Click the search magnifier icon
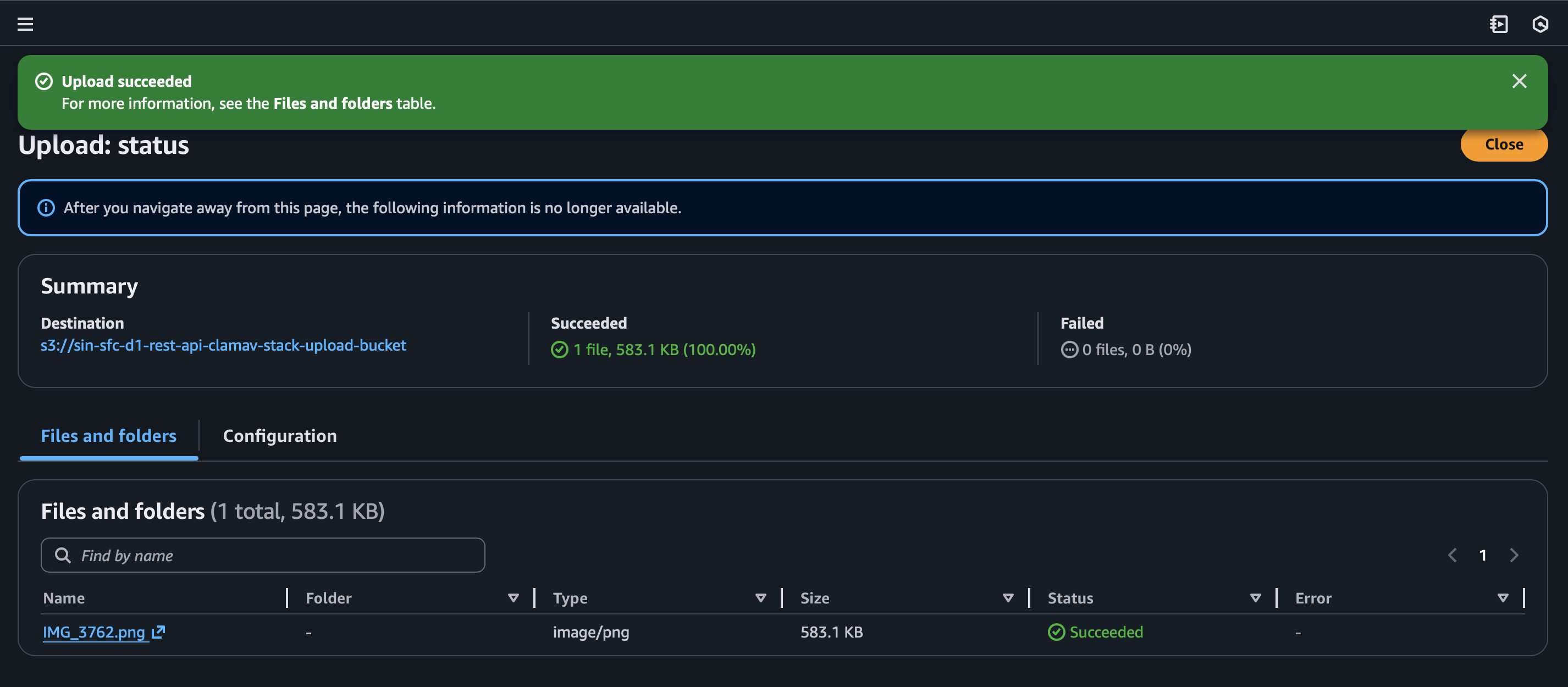Viewport: 1568px width, 687px height. tap(63, 555)
